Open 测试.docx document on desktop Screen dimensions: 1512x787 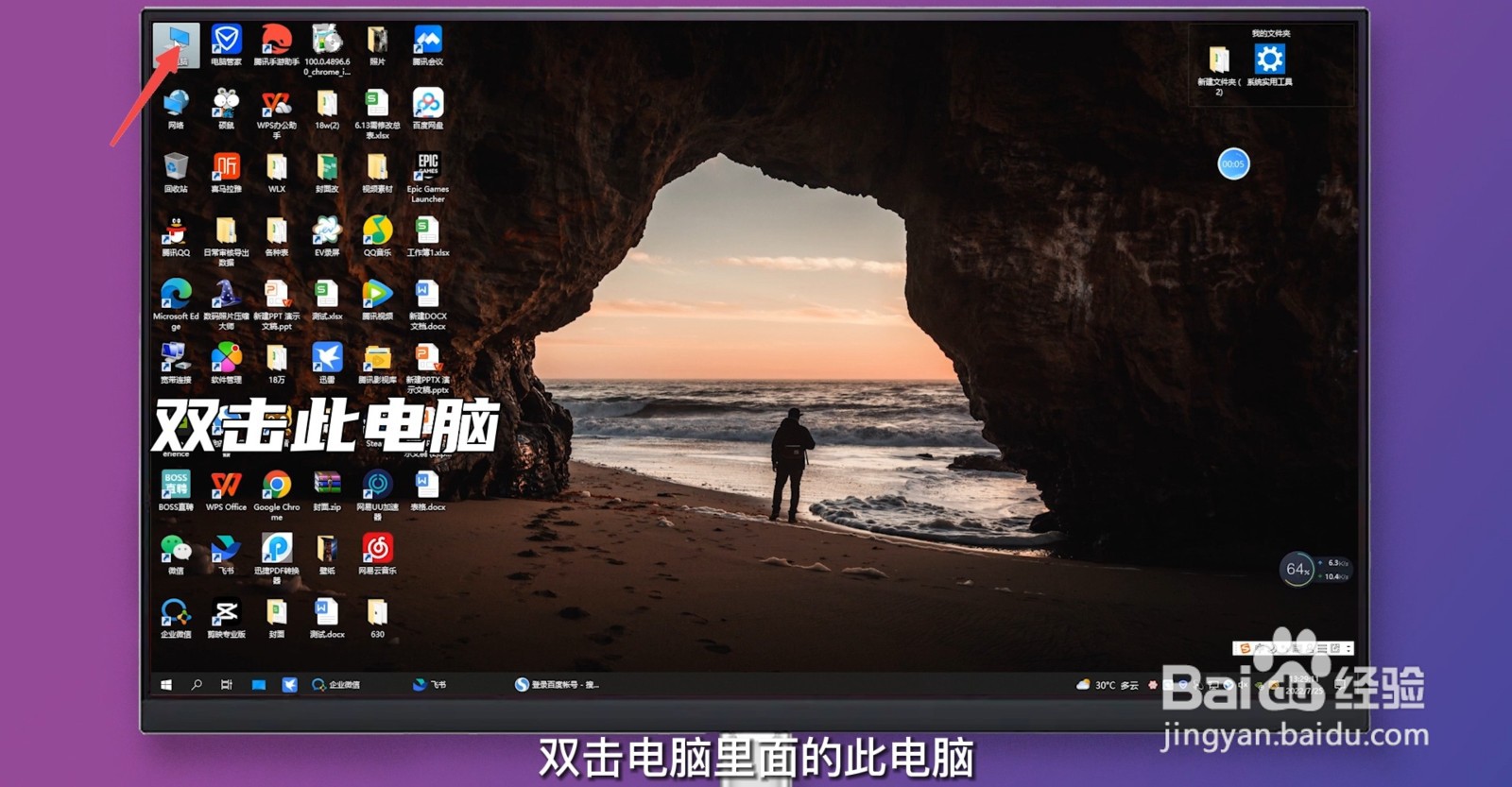(x=327, y=618)
